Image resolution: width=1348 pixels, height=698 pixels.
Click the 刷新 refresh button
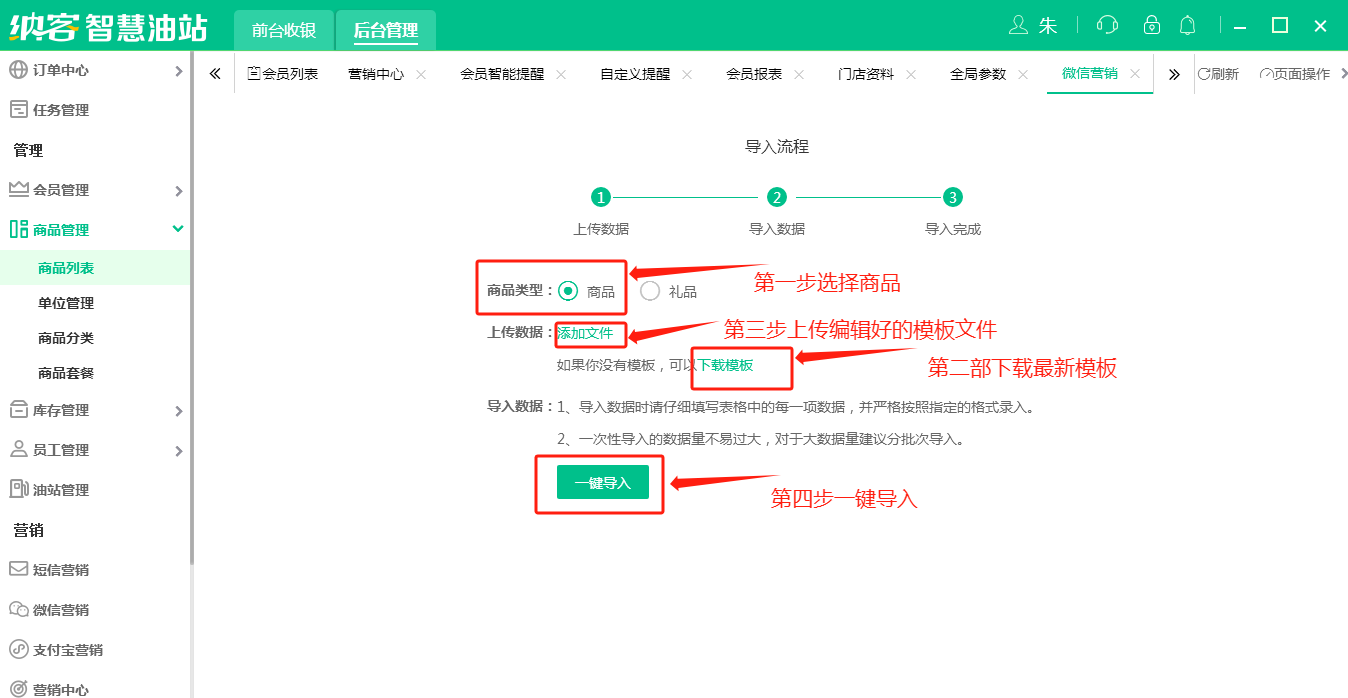1218,74
